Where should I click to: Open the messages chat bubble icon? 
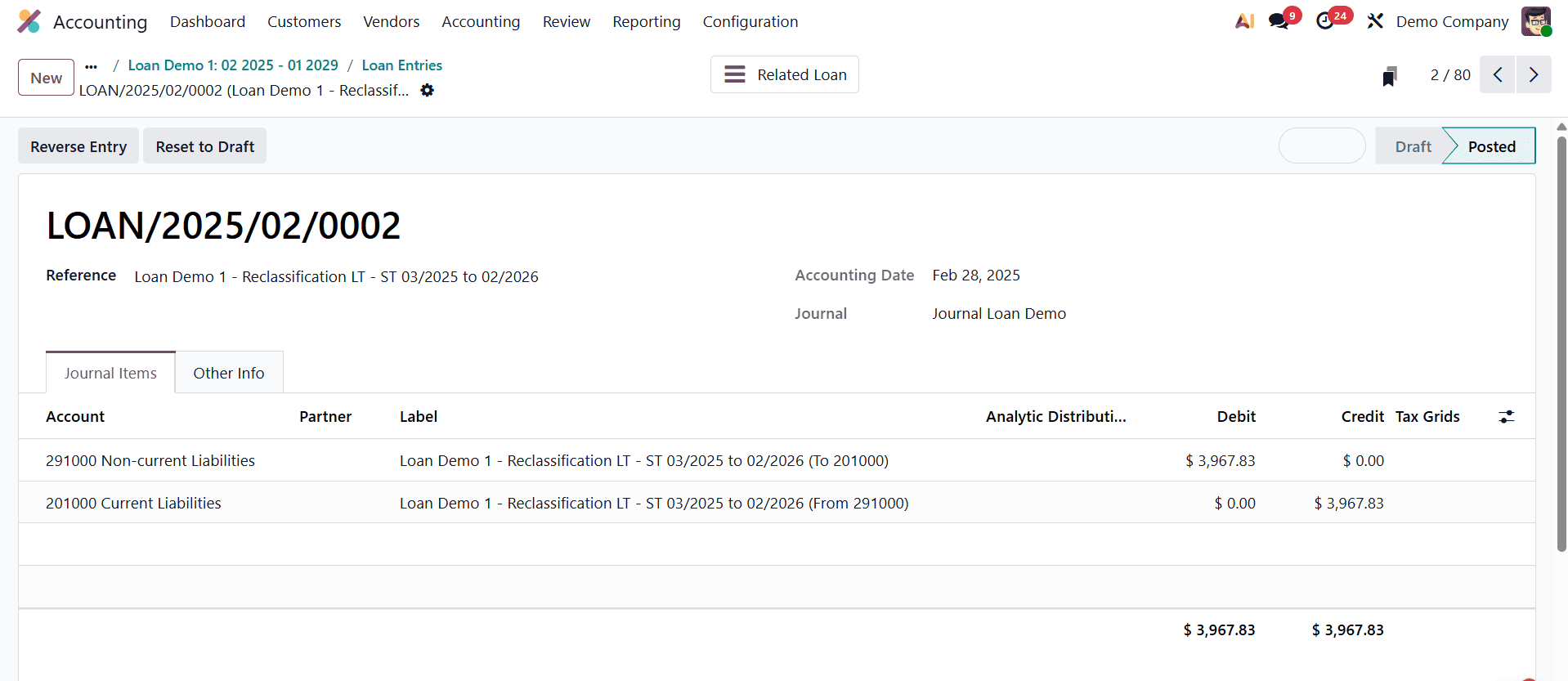pyautogui.click(x=1279, y=21)
